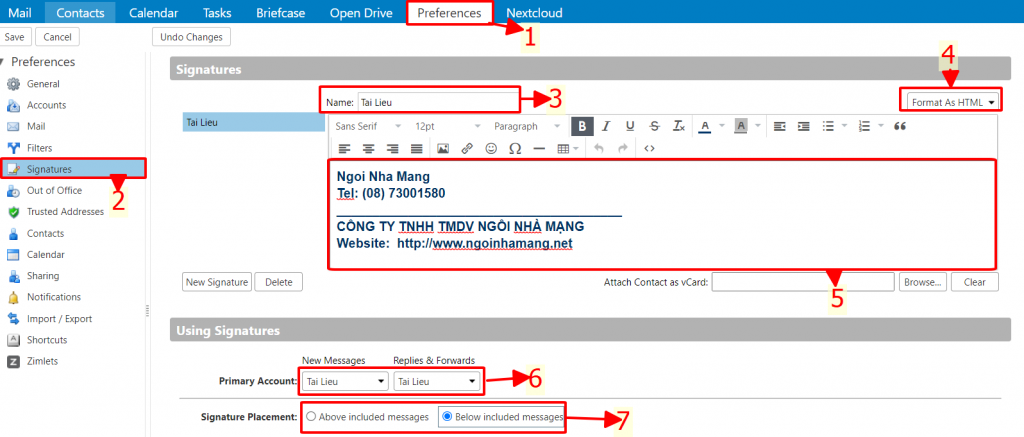Image resolution: width=1024 pixels, height=437 pixels.
Task: Click the signature Name input field
Action: pos(438,100)
